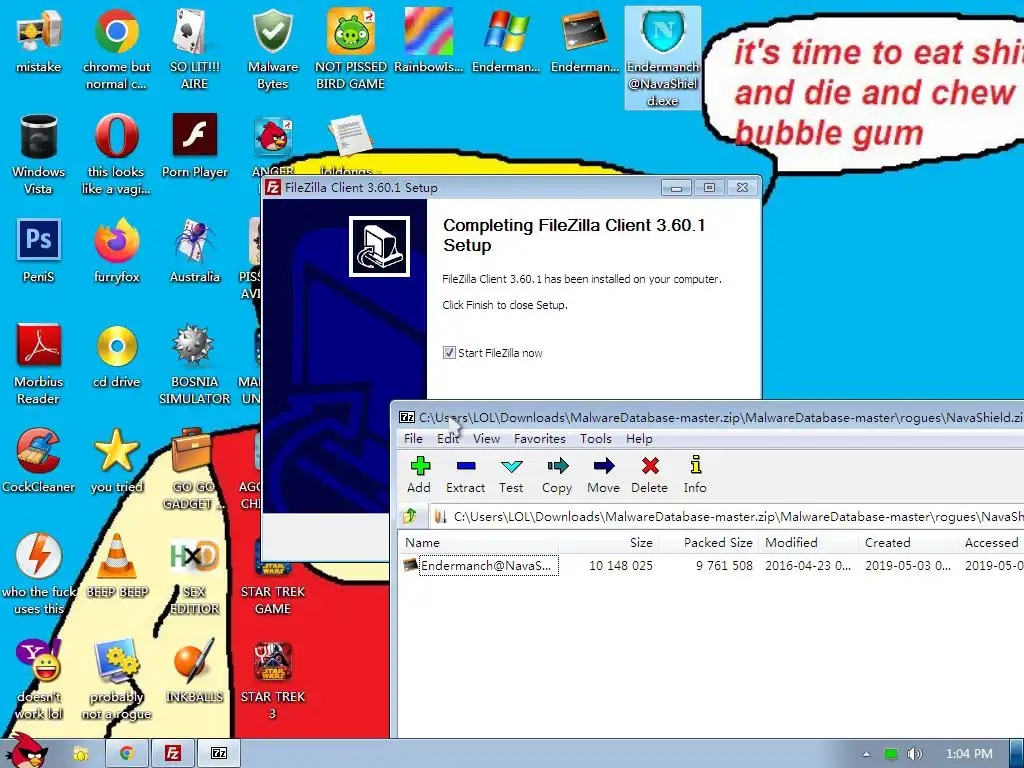Select the BEEP BEEP VLC cone icon
The image size is (1024, 768).
coord(116,566)
